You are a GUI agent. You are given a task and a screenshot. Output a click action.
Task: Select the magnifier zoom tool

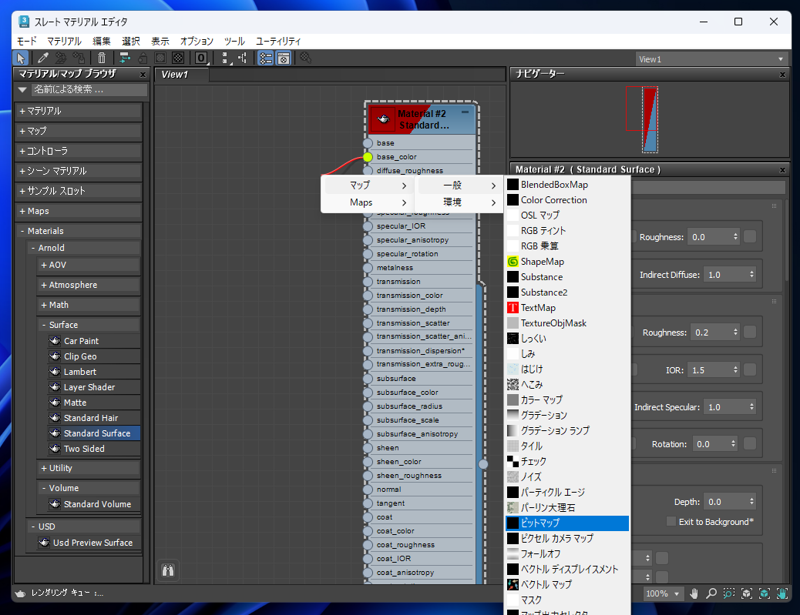712,592
